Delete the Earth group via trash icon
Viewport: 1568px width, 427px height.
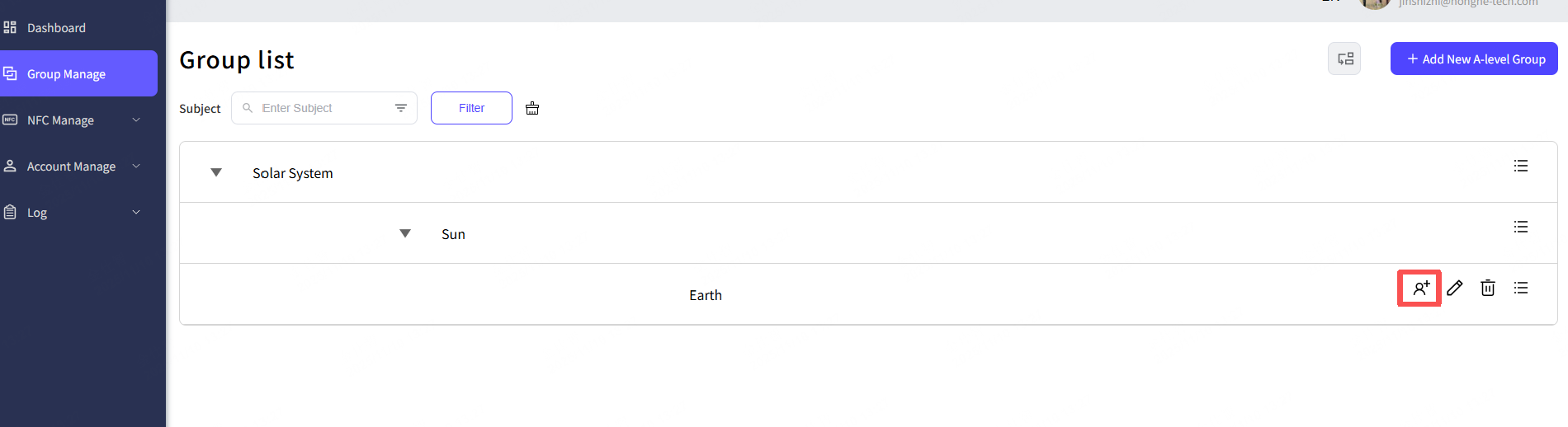1488,288
